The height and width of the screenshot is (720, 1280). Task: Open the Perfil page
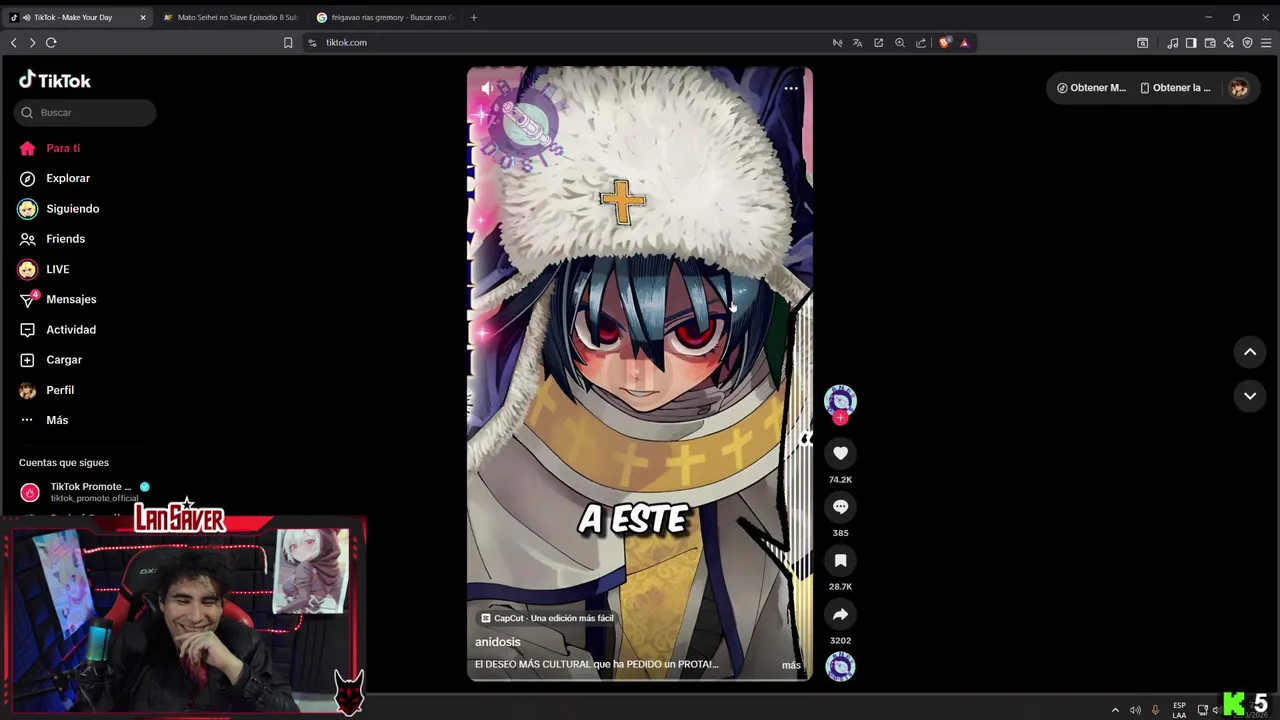(46, 390)
